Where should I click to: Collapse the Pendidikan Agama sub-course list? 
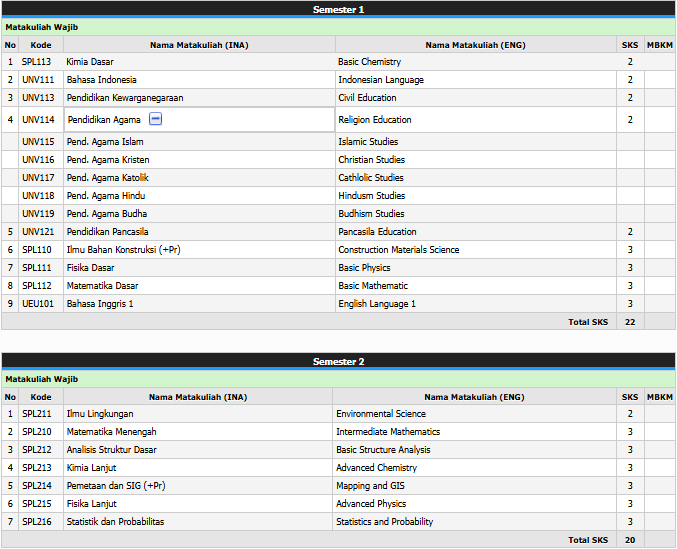pos(155,120)
